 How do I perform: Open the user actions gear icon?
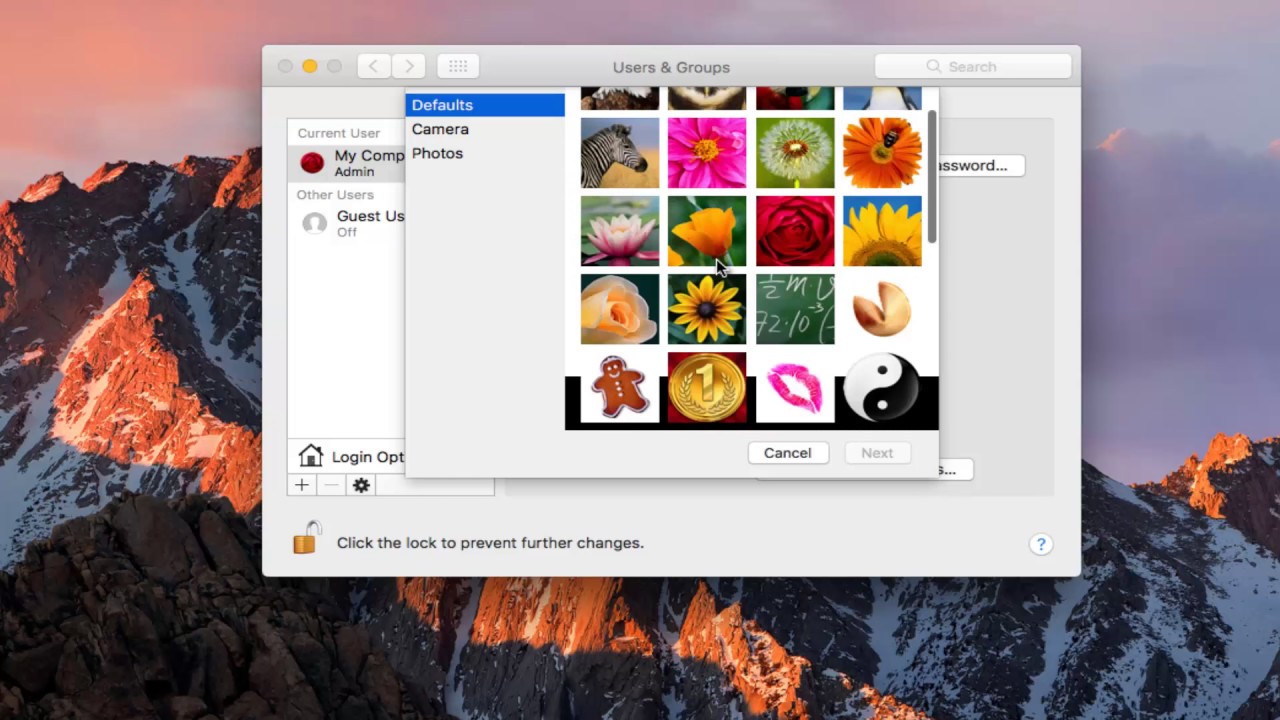(360, 485)
